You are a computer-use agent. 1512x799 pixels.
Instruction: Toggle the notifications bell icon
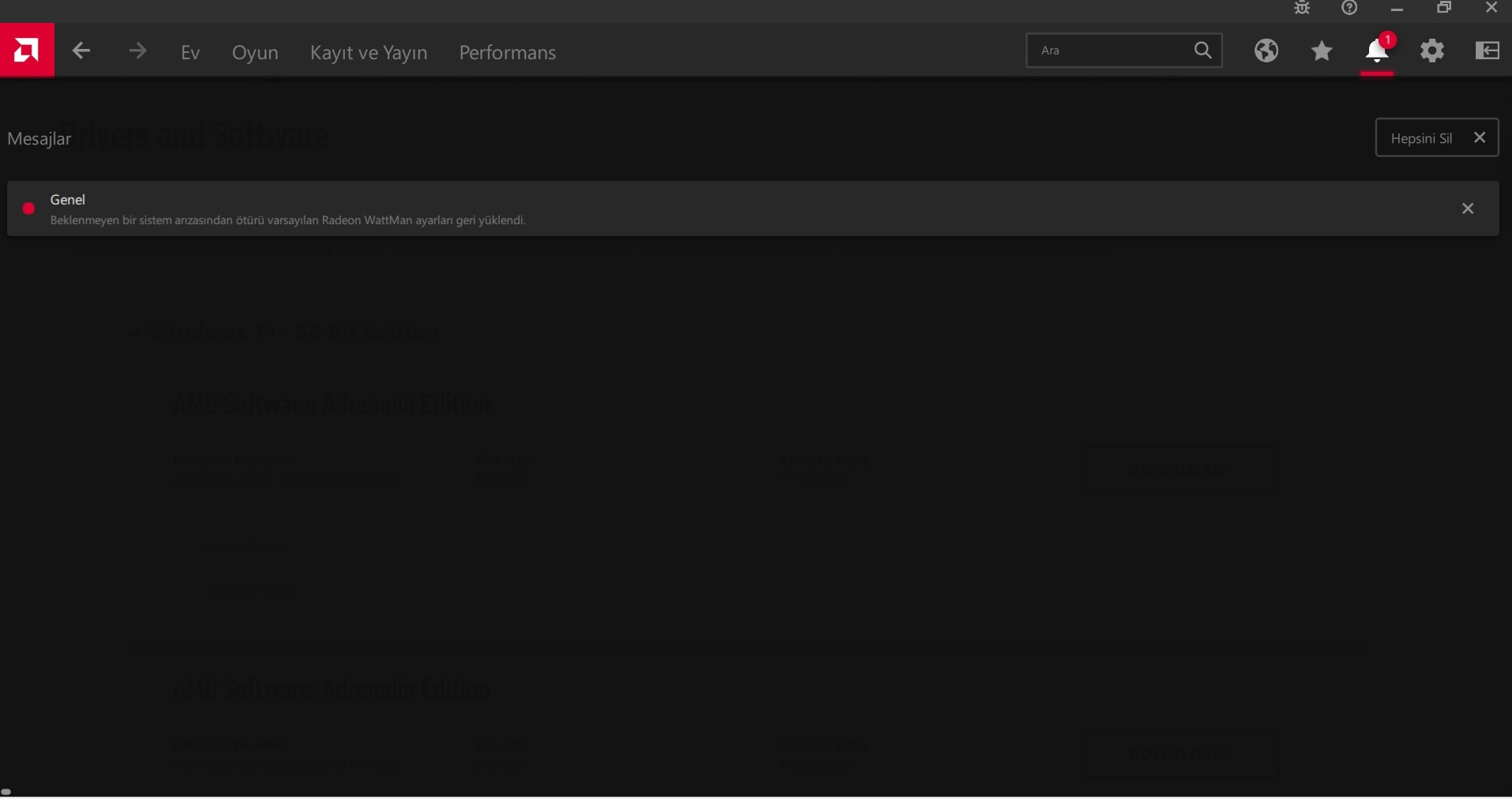(x=1379, y=51)
